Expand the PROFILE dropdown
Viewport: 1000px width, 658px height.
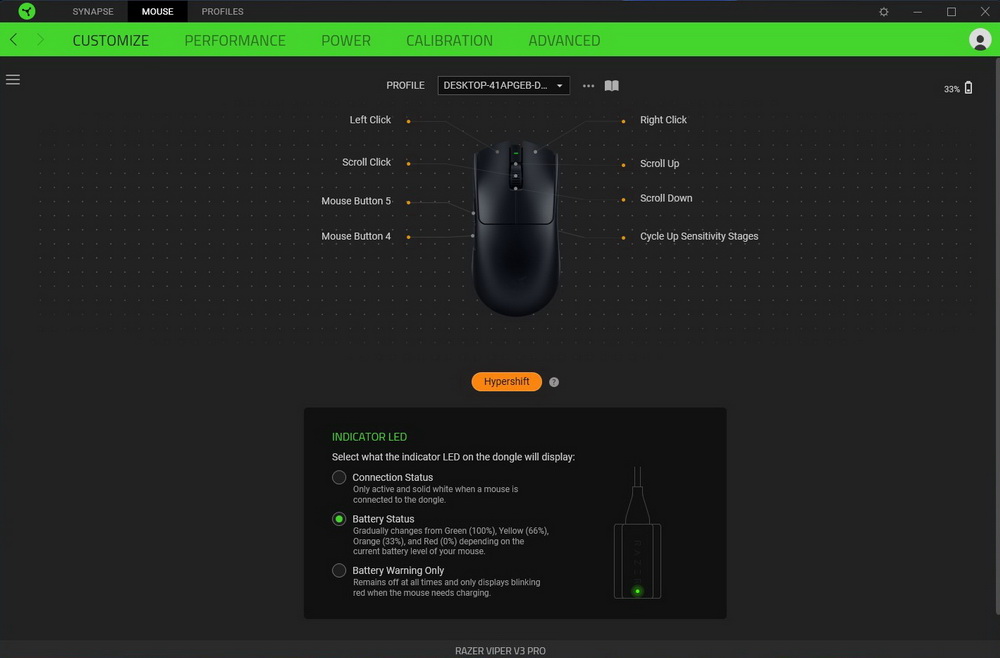click(503, 85)
